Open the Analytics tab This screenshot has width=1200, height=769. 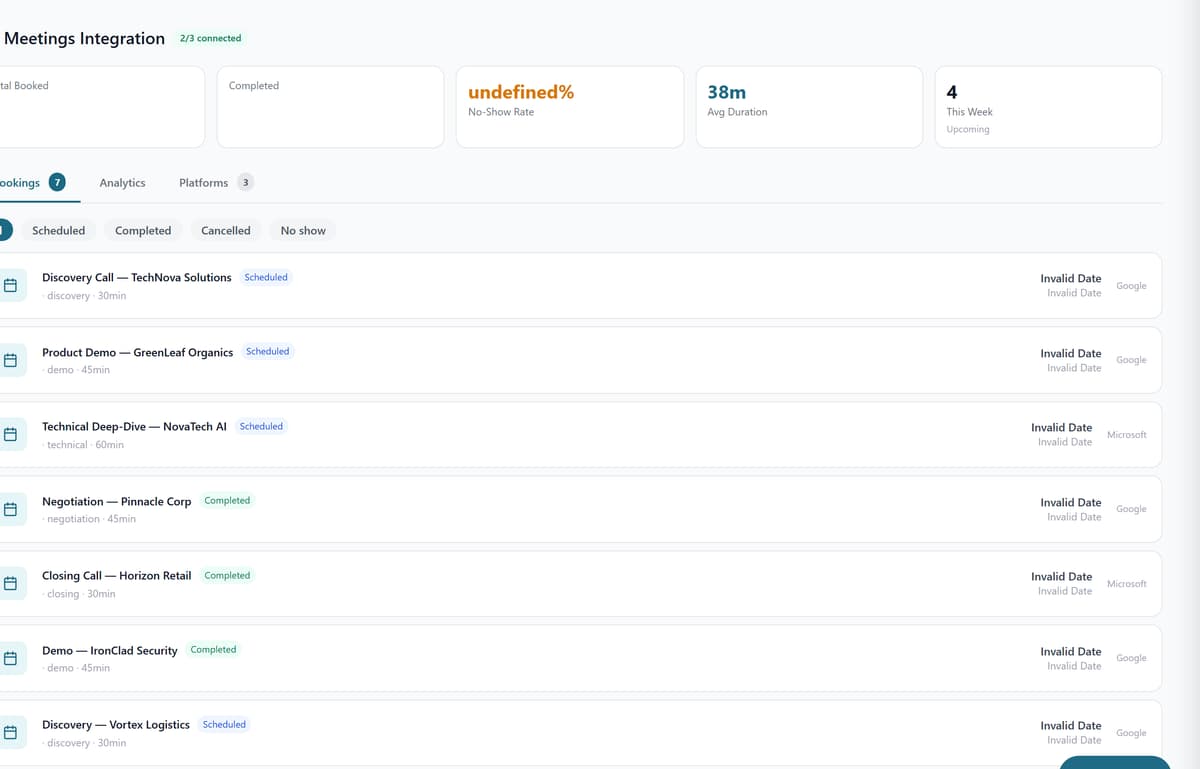point(122,183)
